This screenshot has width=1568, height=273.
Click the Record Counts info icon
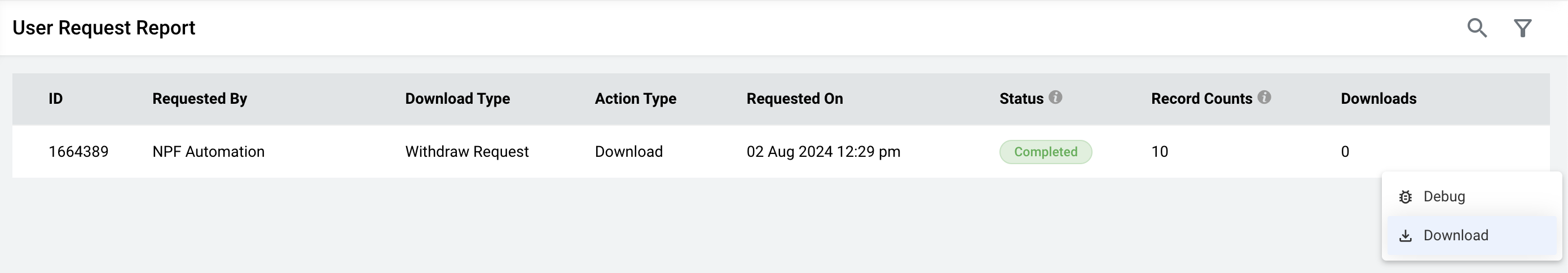(x=1264, y=97)
